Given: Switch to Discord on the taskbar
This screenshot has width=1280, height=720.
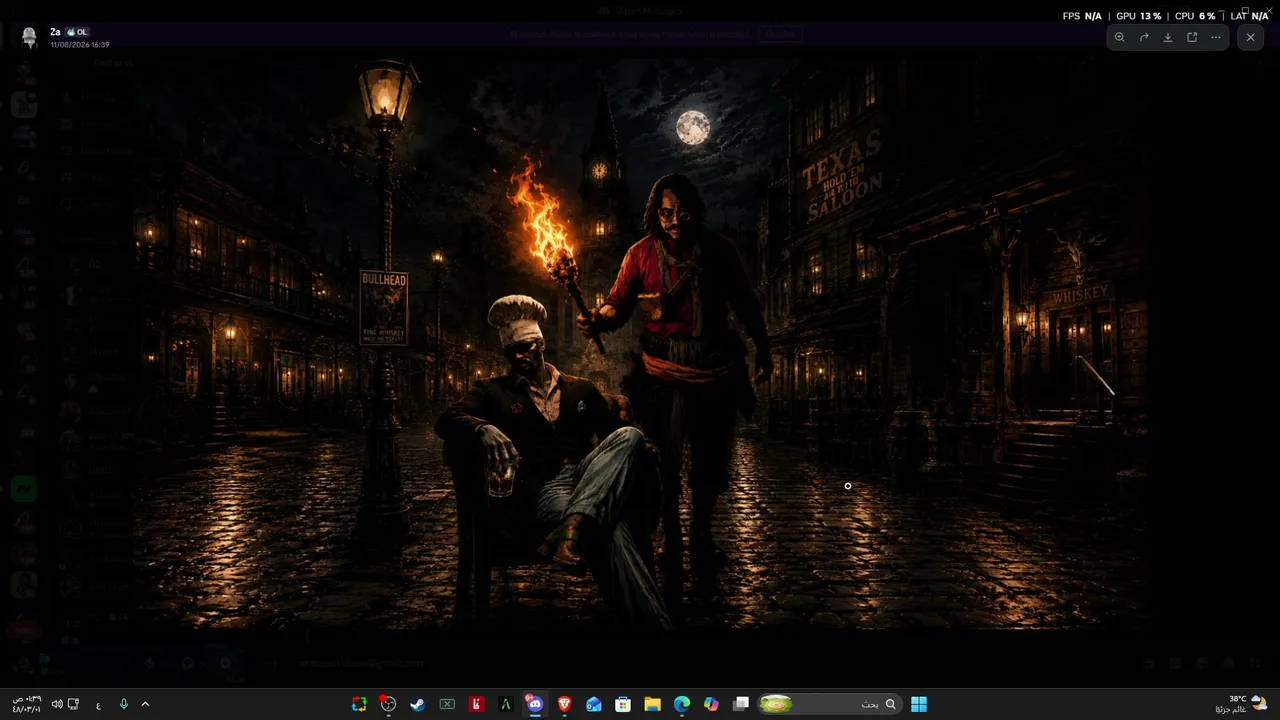Looking at the screenshot, I should coord(535,704).
